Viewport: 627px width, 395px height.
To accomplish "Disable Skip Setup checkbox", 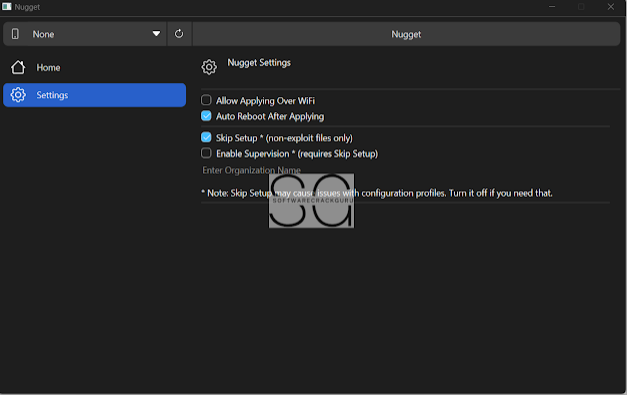I will click(206, 138).
